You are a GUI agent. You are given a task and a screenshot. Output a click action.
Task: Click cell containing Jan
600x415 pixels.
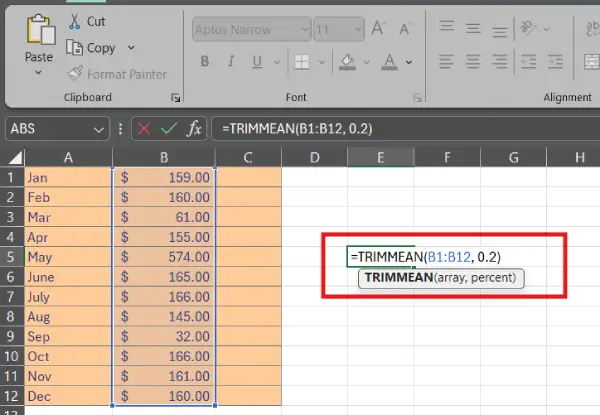[x=68, y=177]
